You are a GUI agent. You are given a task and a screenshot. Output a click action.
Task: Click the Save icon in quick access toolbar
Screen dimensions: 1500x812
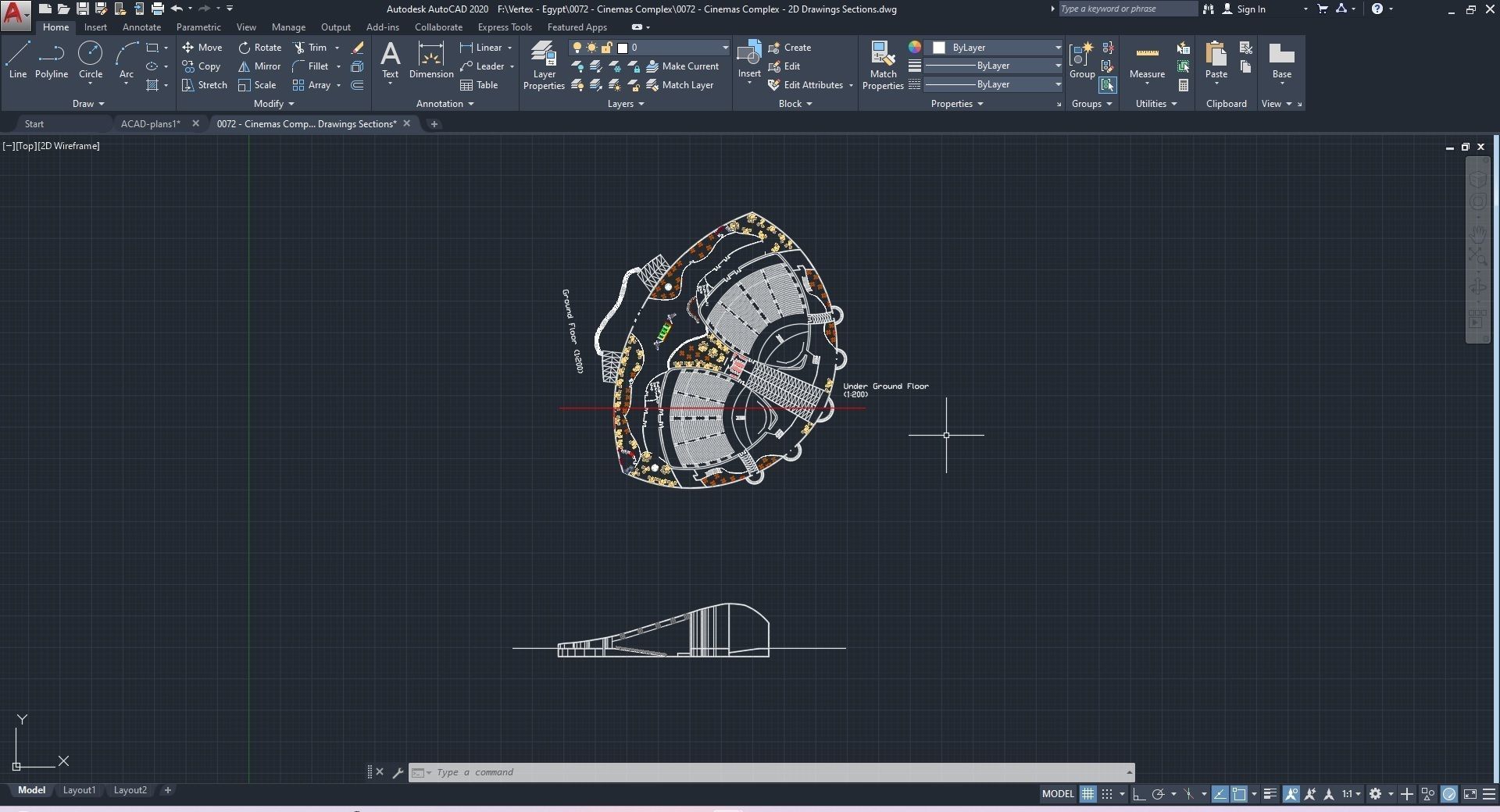pyautogui.click(x=82, y=9)
